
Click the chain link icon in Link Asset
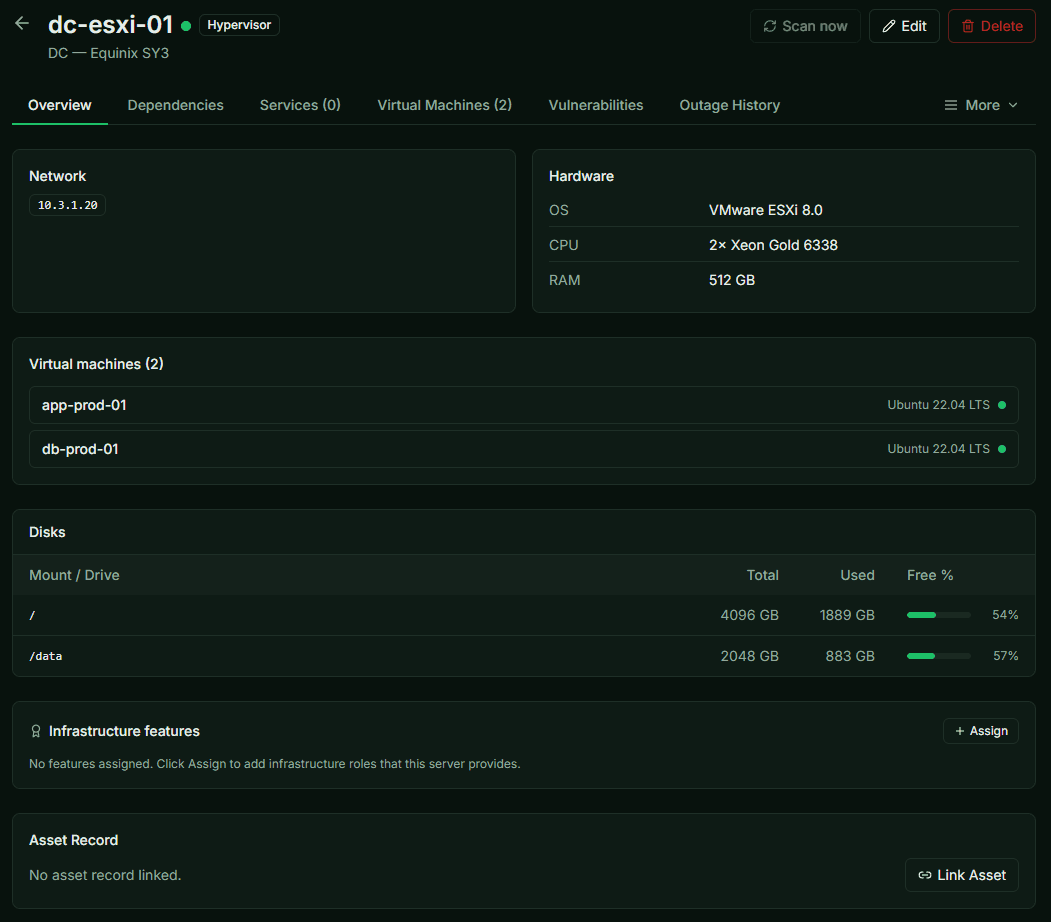point(925,875)
